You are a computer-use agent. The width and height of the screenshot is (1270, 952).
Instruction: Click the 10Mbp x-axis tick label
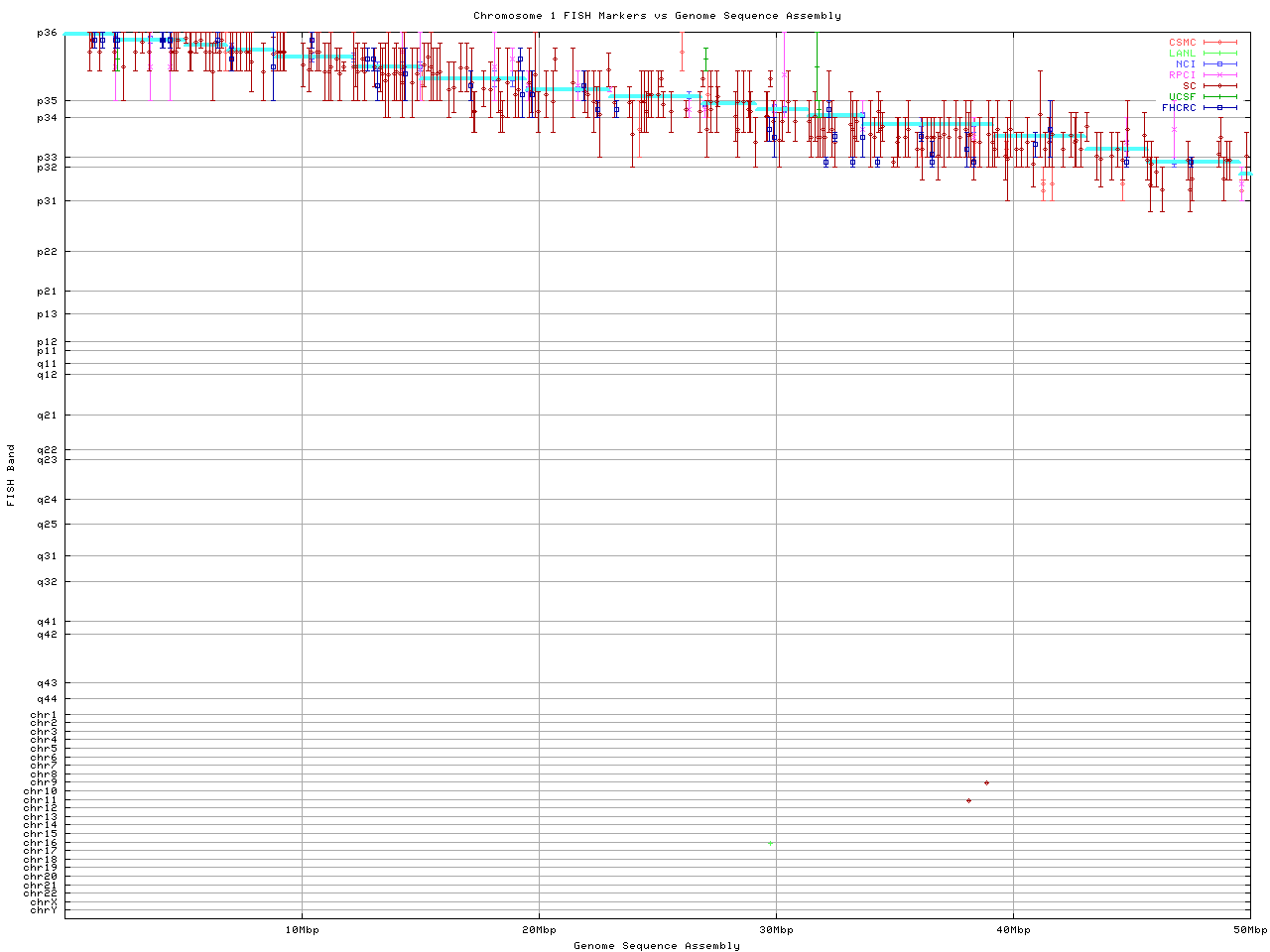302,930
